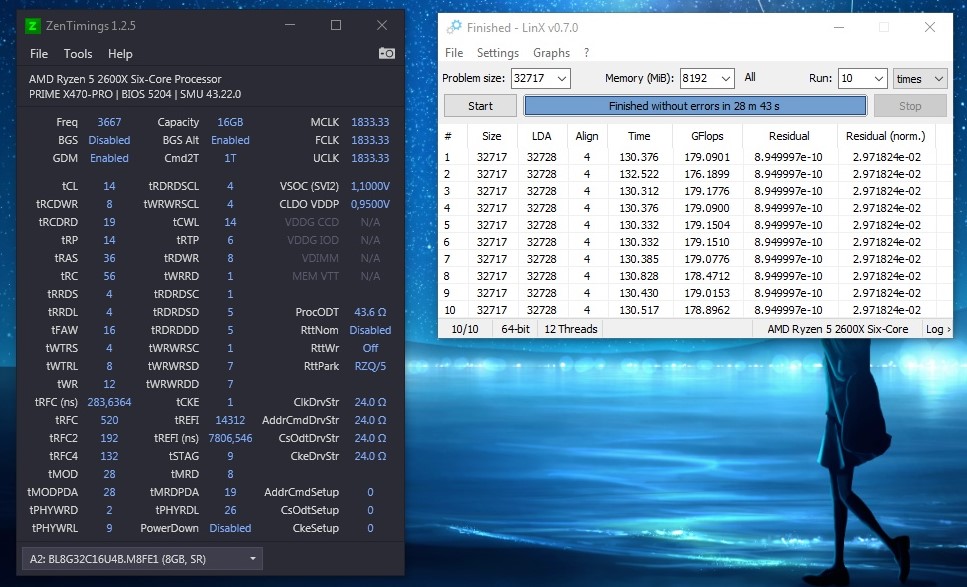
Task: Open the LinX Graphs menu
Action: [x=551, y=53]
